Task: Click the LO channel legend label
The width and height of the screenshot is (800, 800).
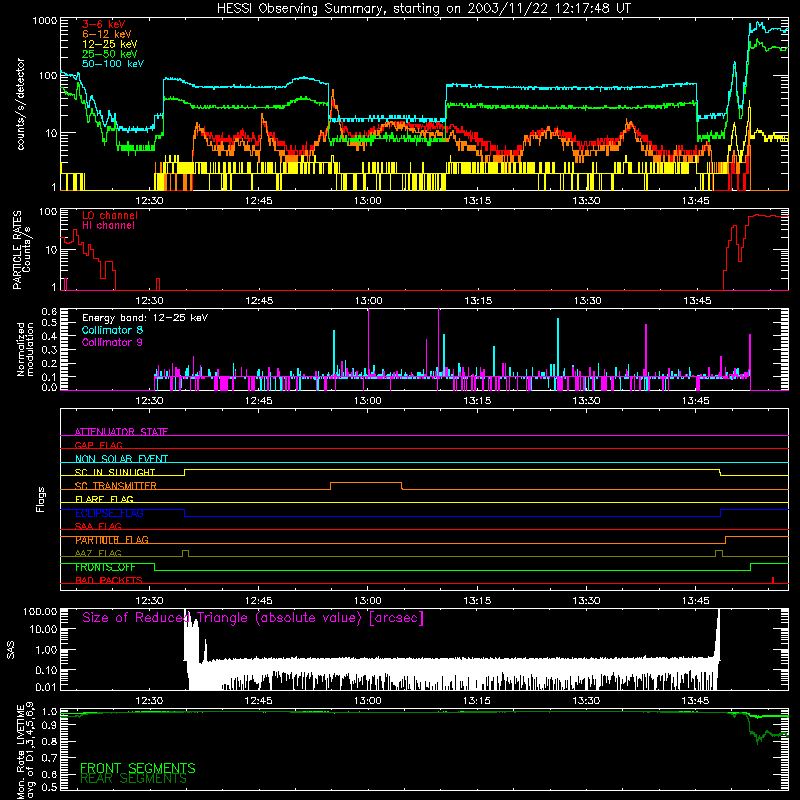Action: point(110,215)
